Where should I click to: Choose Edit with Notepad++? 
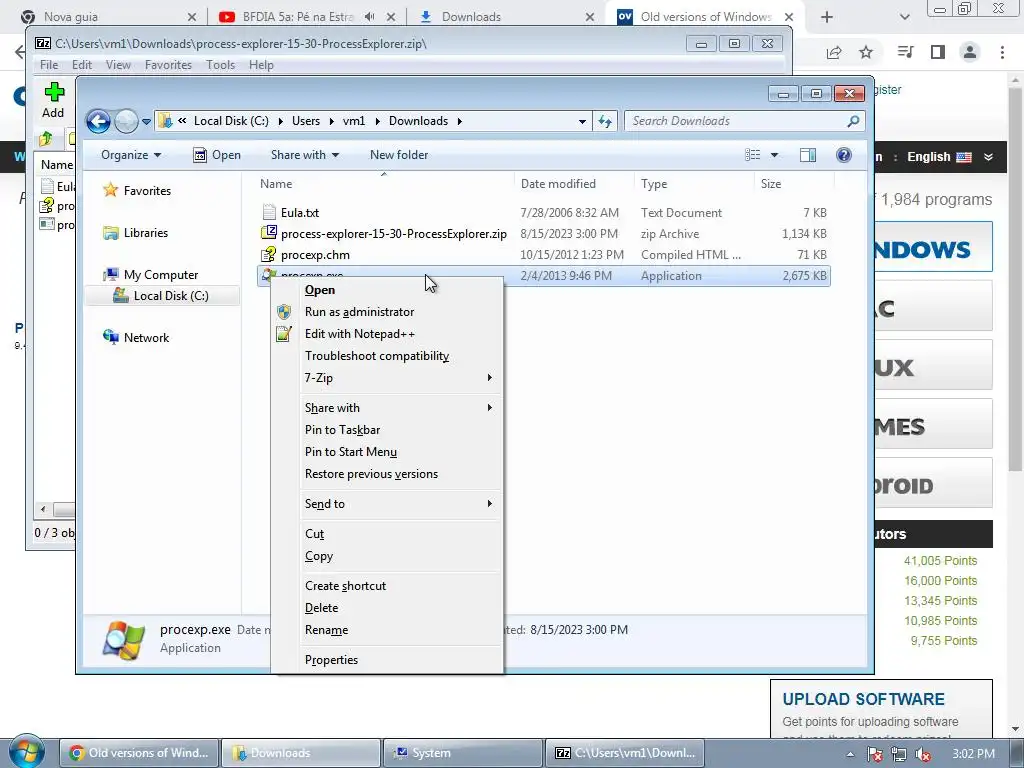[387, 334]
